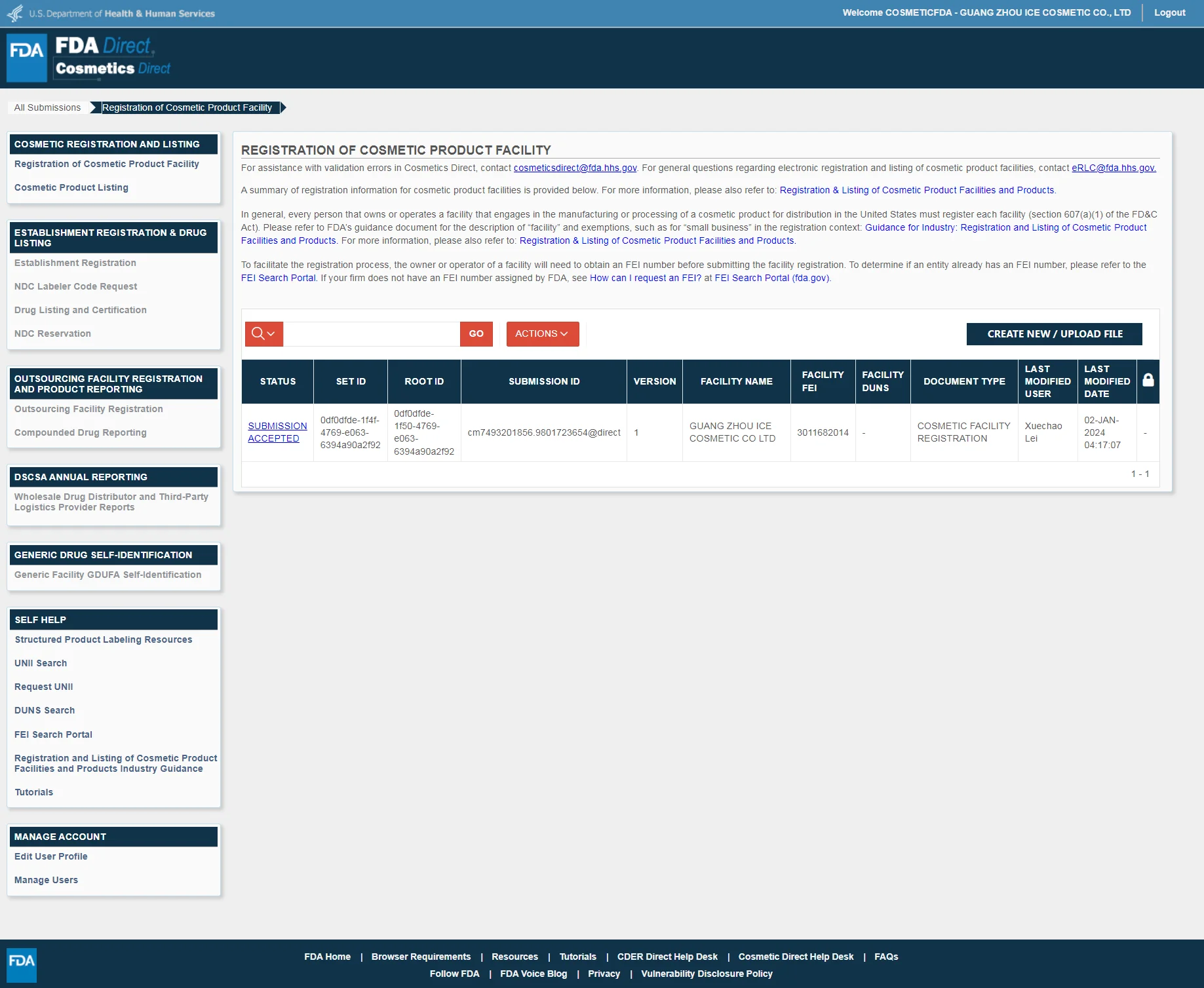This screenshot has height=988, width=1204.
Task: Select Compounded Drug Reporting
Action: (81, 432)
